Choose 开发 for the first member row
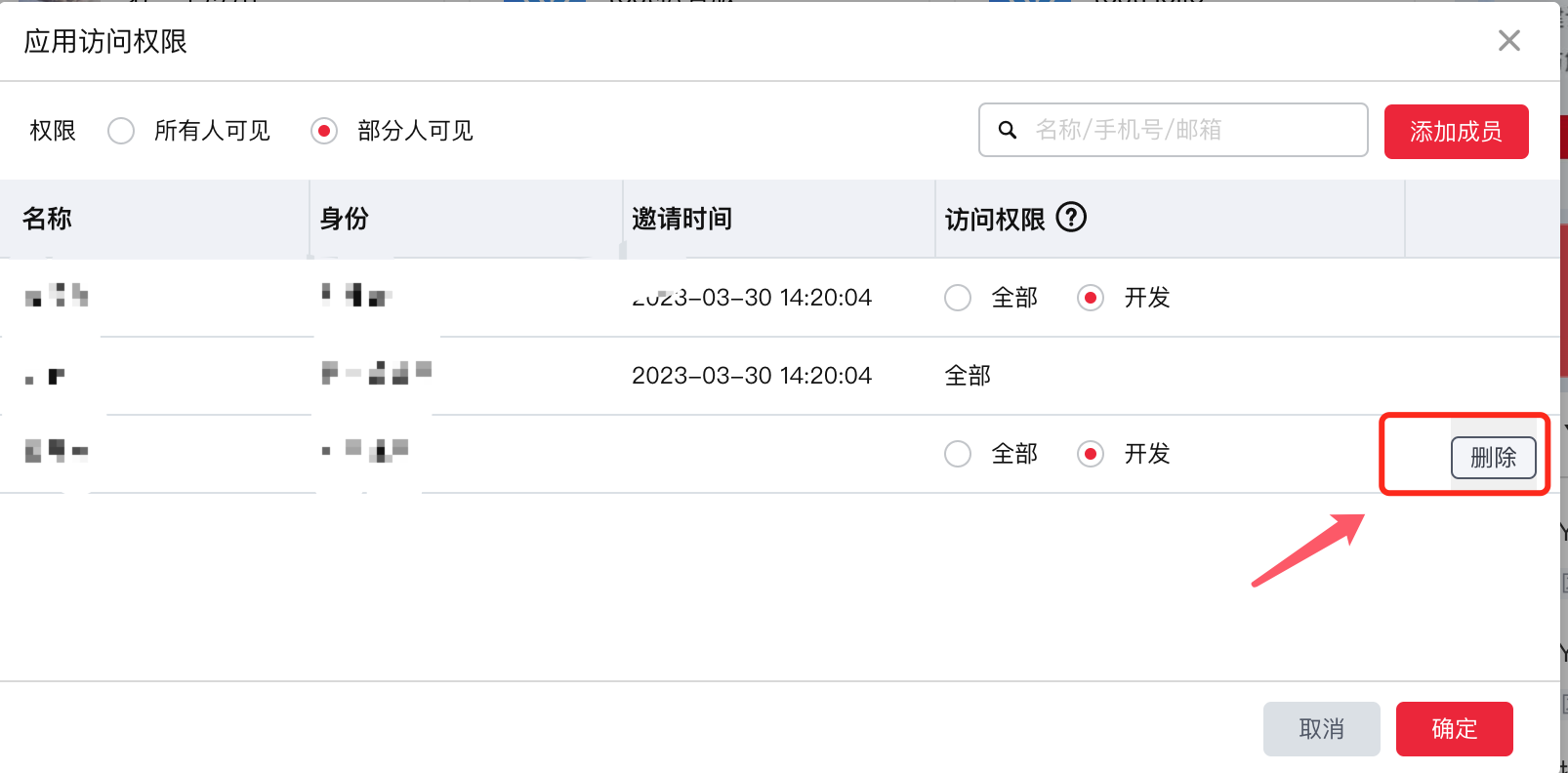The width and height of the screenshot is (1568, 773). 1091,298
